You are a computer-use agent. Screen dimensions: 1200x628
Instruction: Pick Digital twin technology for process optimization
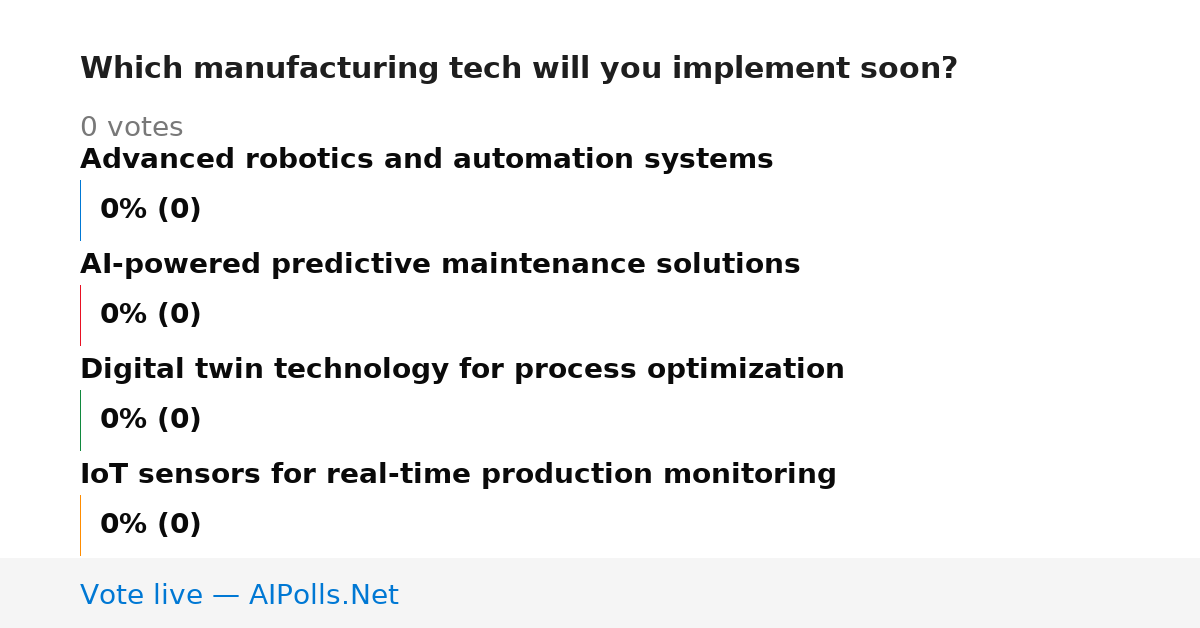(462, 370)
